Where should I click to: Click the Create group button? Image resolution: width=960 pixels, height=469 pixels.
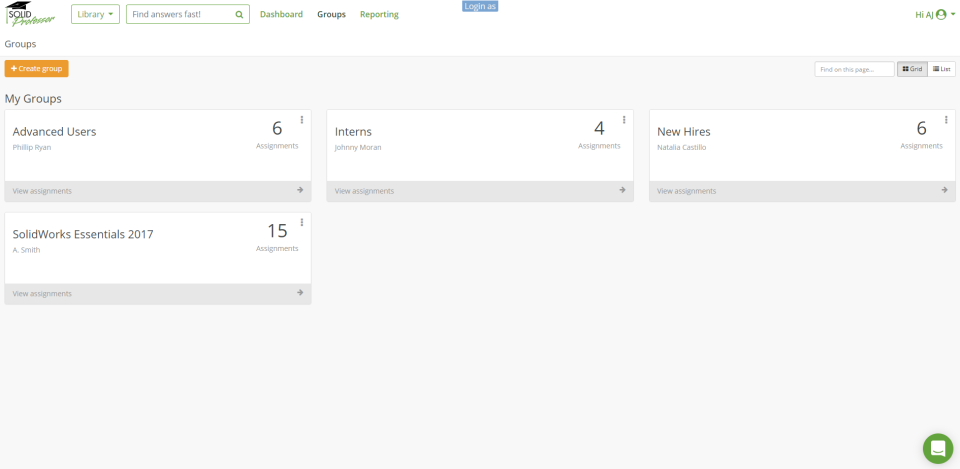pyautogui.click(x=37, y=69)
